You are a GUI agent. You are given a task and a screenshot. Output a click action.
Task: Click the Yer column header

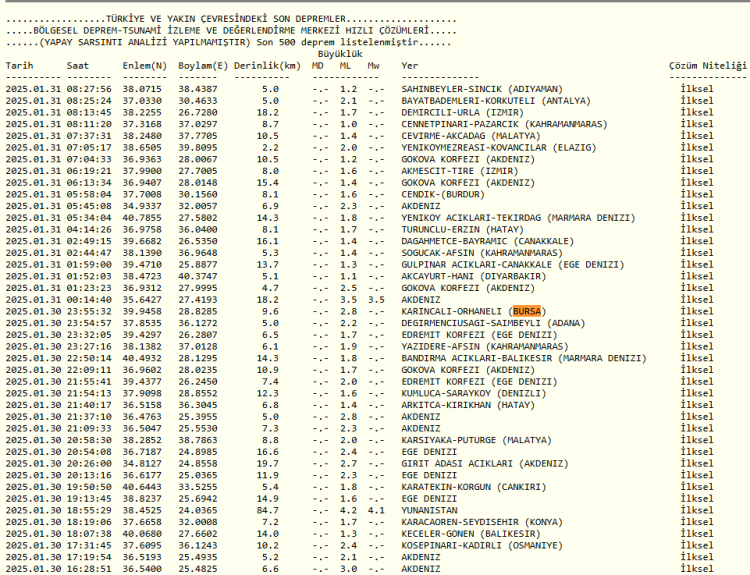(x=410, y=65)
